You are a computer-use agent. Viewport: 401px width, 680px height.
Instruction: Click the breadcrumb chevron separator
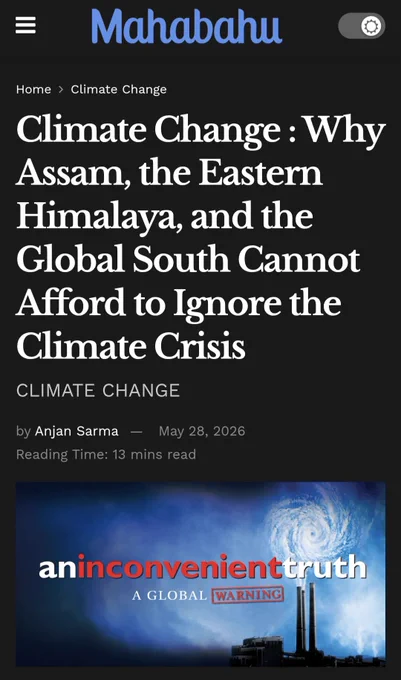pyautogui.click(x=61, y=89)
